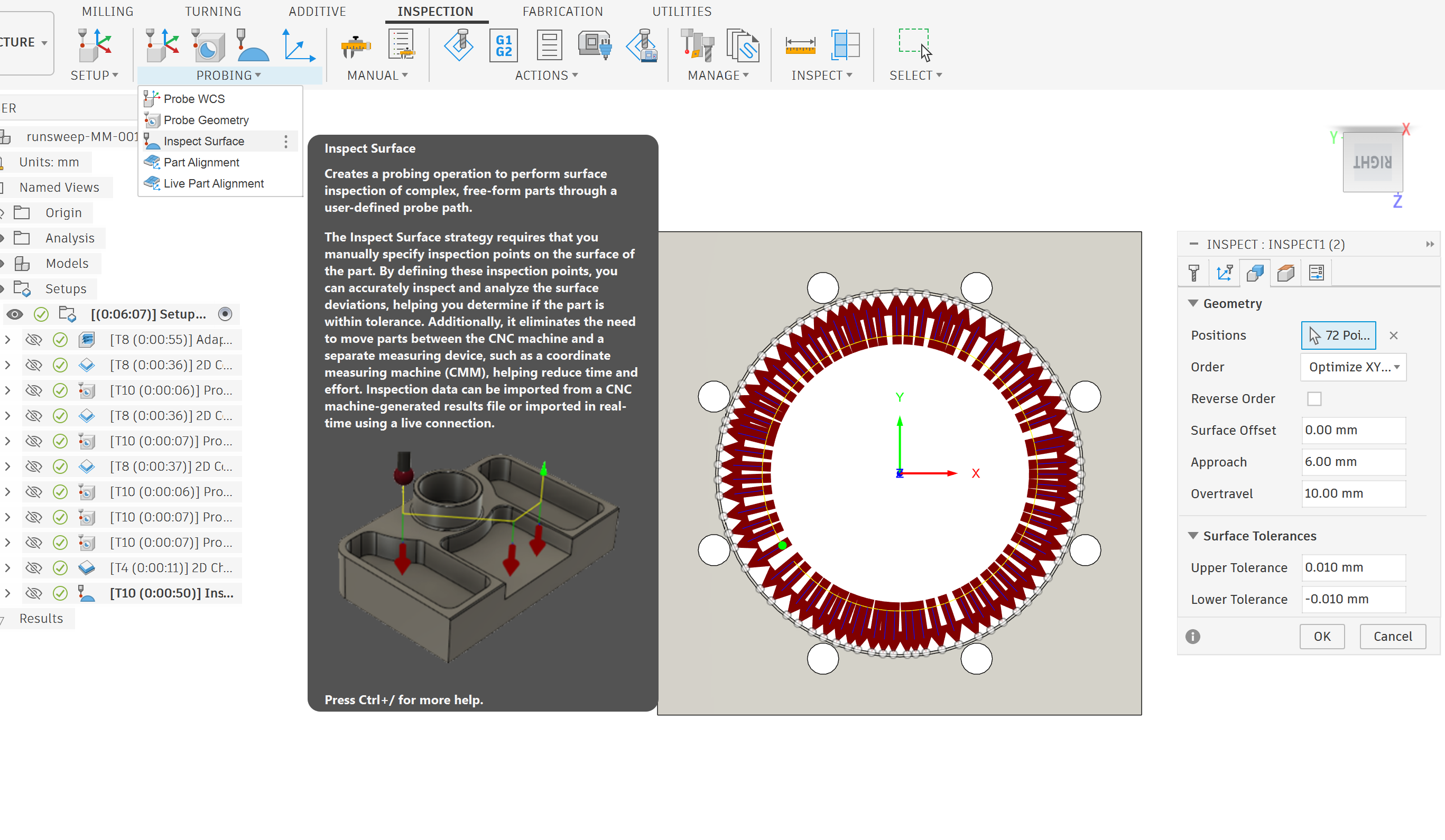Toggle the Reverse Order checkbox
Screen dimensions: 1445x840
pyautogui.click(x=1314, y=399)
